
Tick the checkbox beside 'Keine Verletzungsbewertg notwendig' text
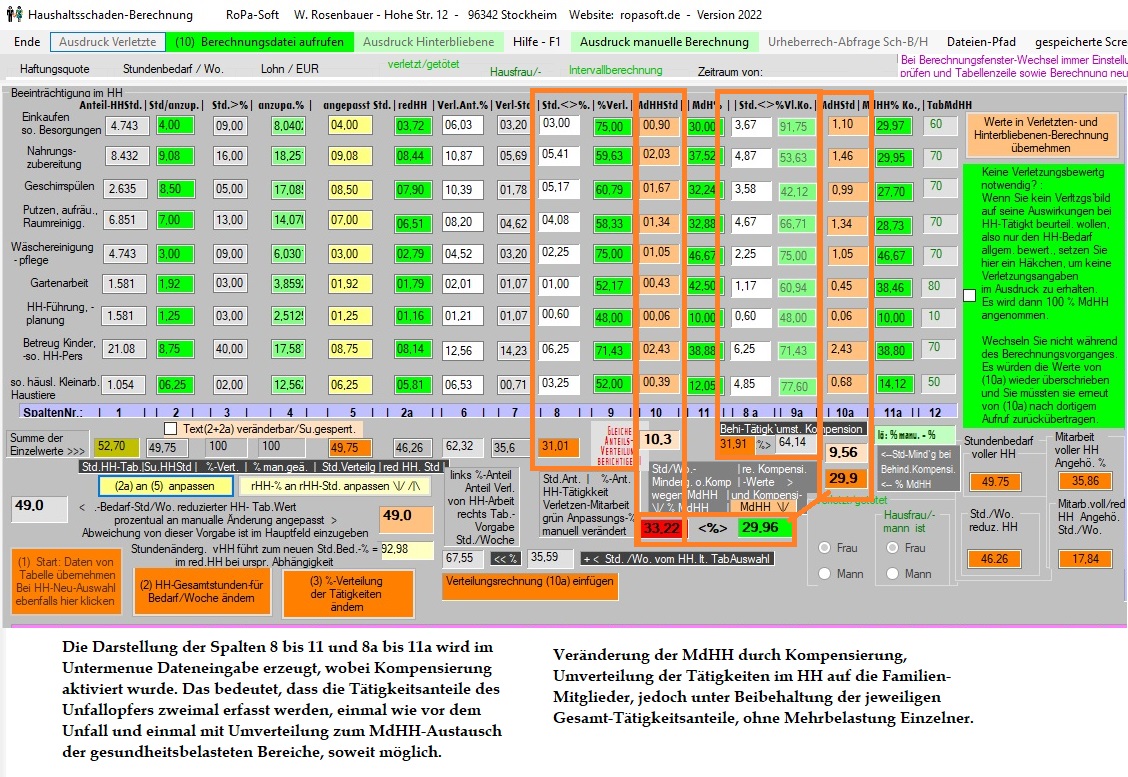(x=968, y=295)
